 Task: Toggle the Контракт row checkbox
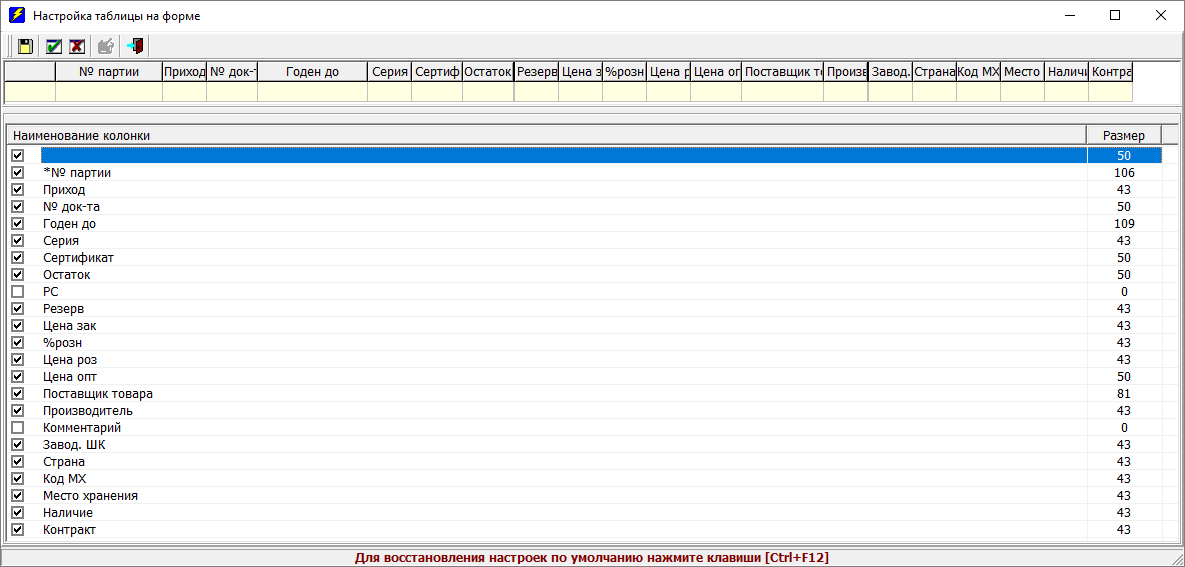pos(17,530)
